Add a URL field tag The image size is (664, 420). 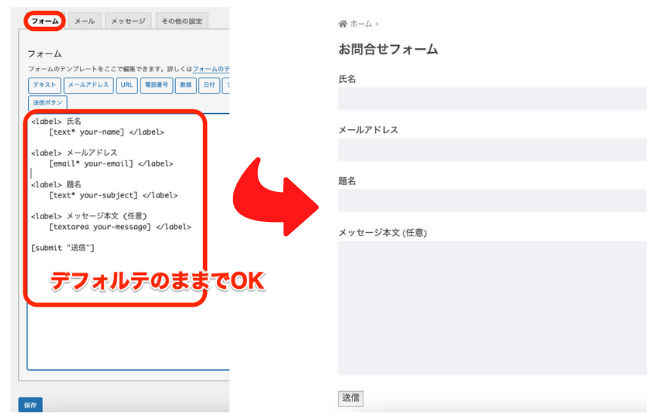coord(127,85)
